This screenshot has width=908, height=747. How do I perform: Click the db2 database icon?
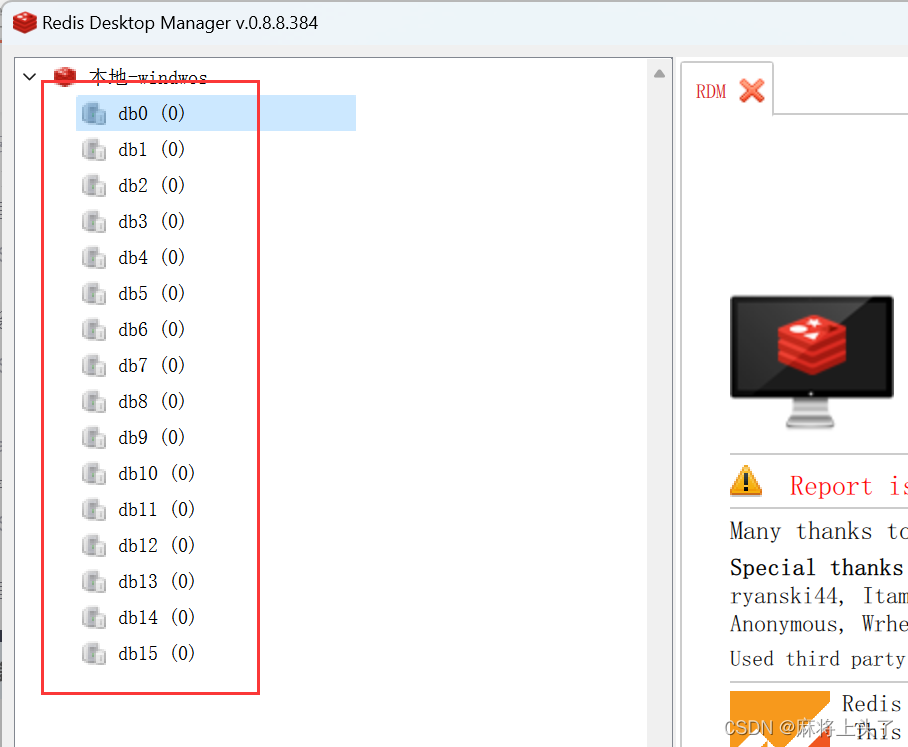coord(94,186)
